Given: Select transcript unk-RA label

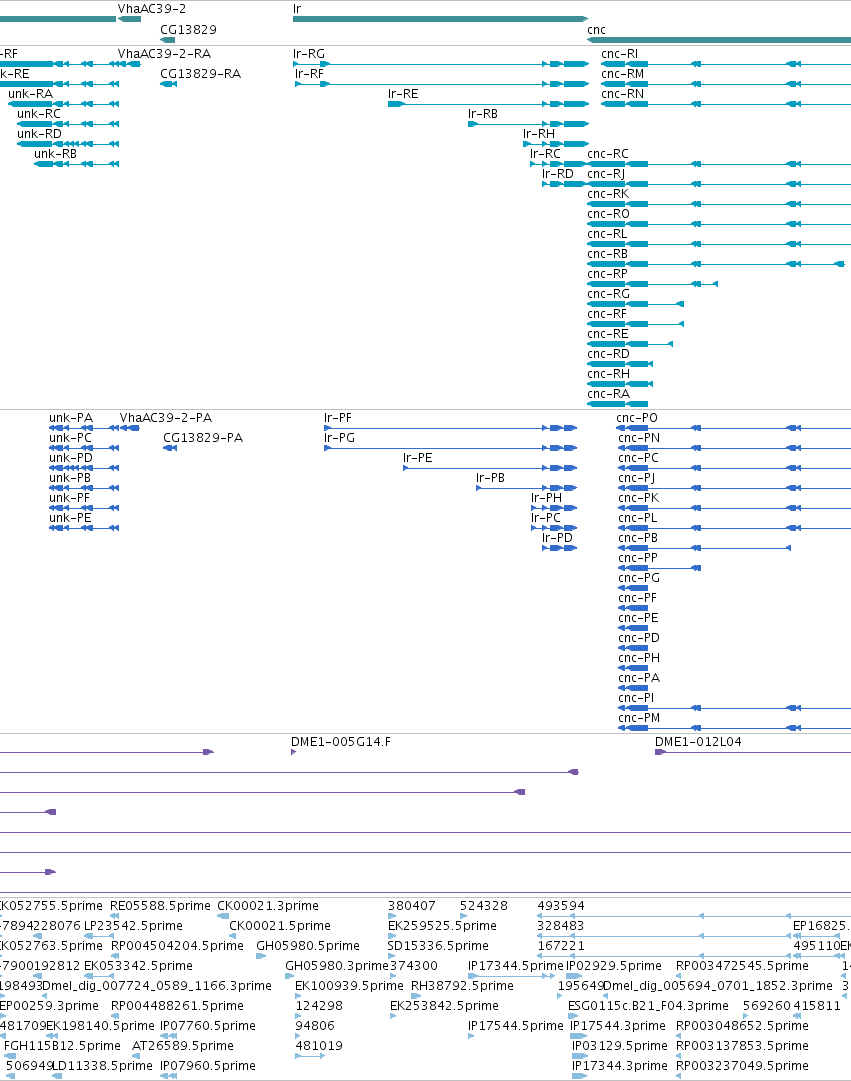Looking at the screenshot, I should click(x=30, y=94).
